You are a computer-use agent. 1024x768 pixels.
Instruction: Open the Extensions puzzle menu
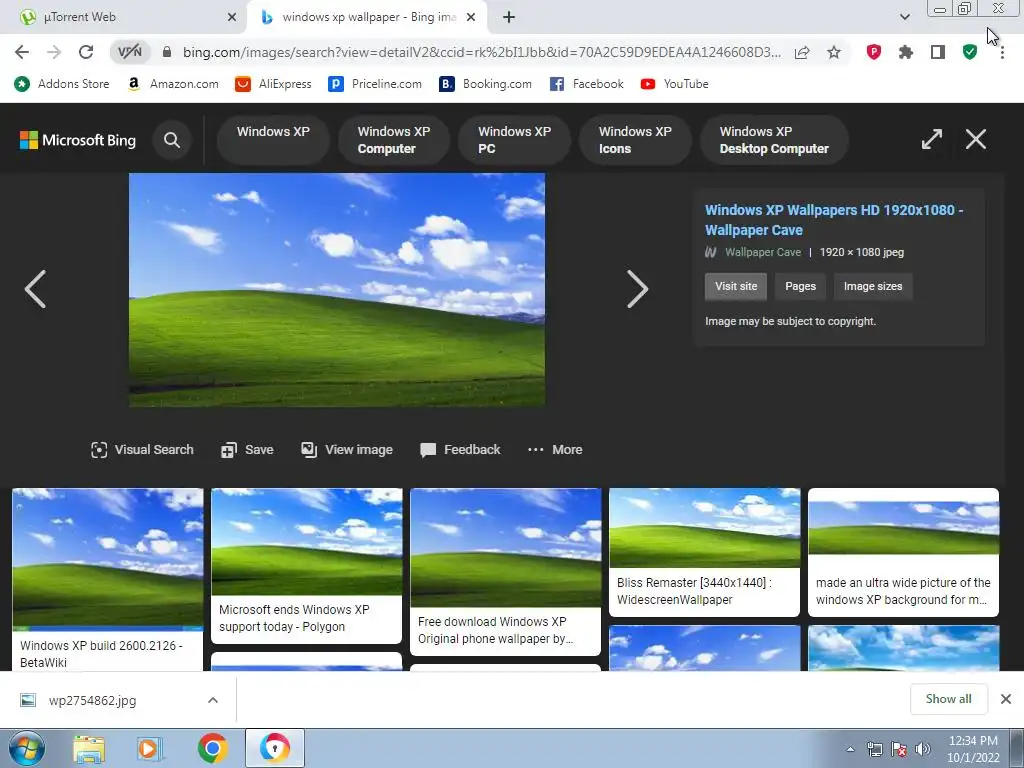(x=906, y=52)
